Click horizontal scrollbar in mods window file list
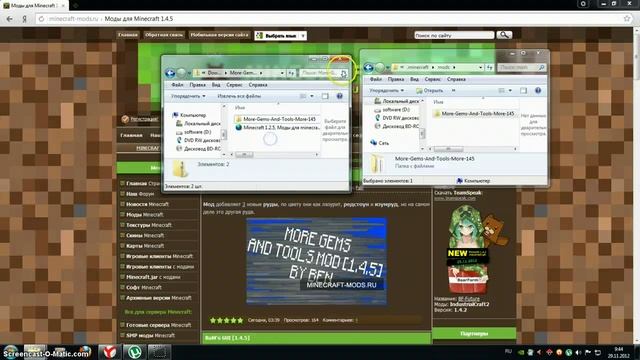 click(448, 149)
